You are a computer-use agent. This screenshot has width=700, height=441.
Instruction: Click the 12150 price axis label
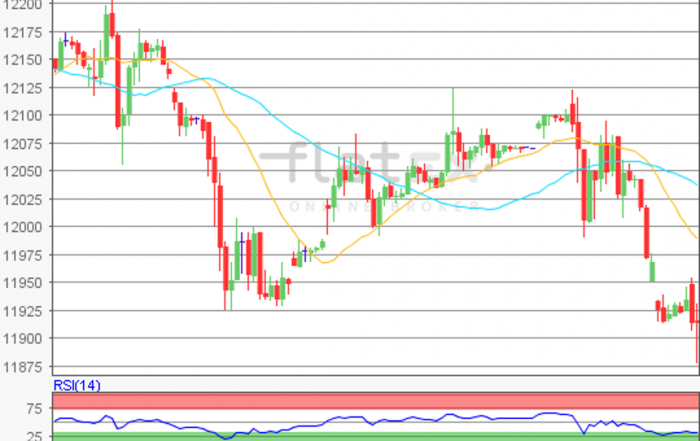pyautogui.click(x=21, y=61)
